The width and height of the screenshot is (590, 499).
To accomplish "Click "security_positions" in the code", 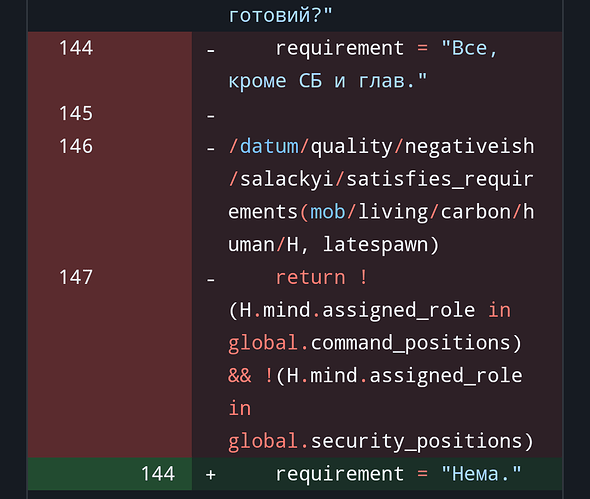I will click(x=417, y=441).
